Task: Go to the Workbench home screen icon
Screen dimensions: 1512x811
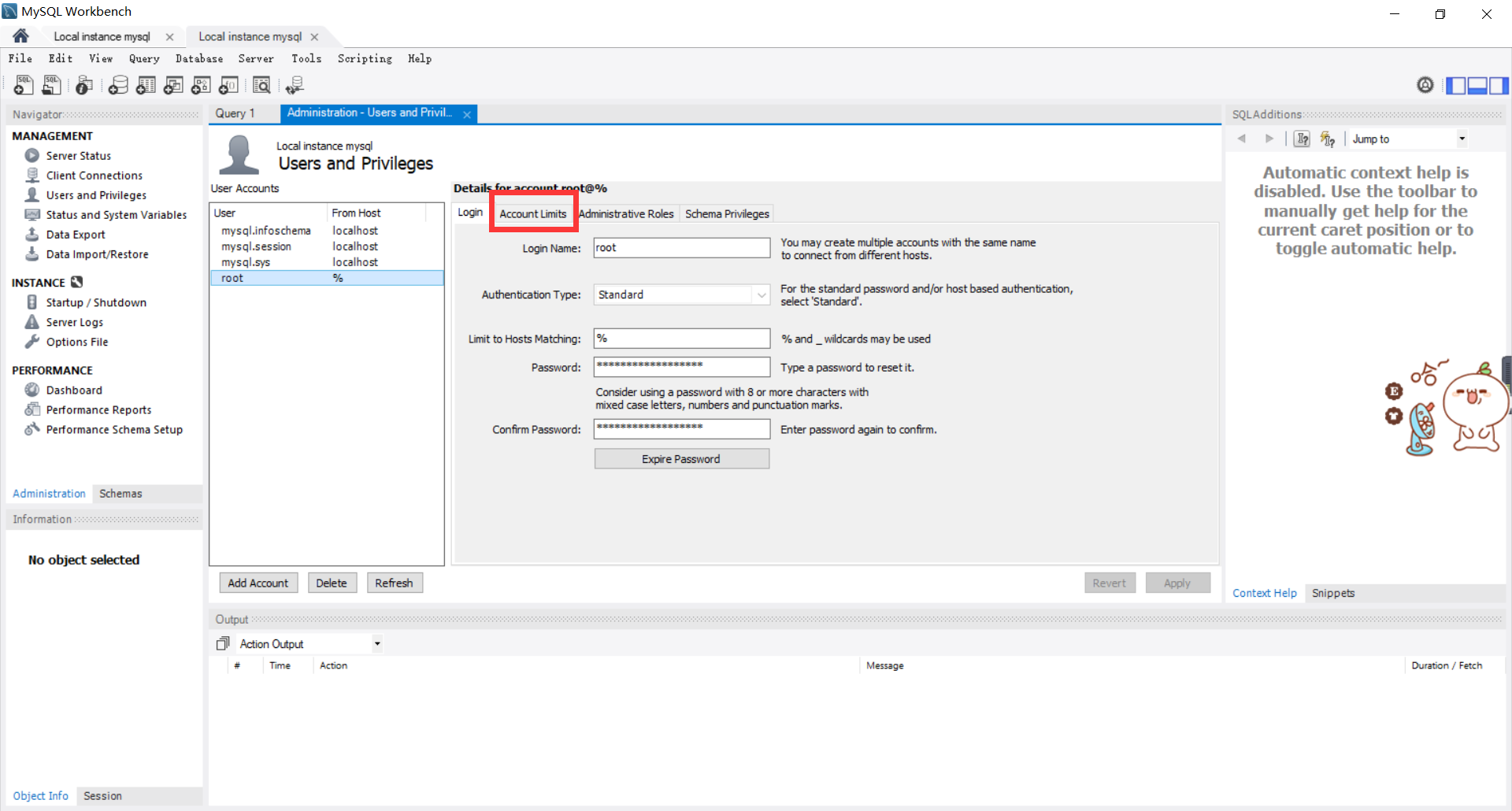Action: point(20,36)
